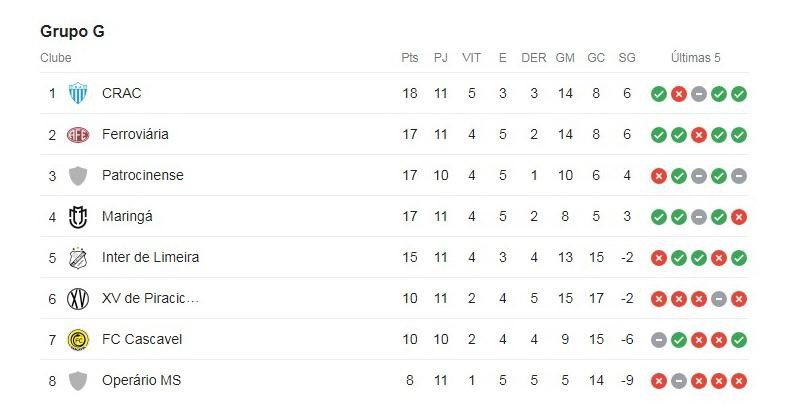Open the XV de Piracic… team link
This screenshot has height=420, width=799.
pyautogui.click(x=150, y=298)
